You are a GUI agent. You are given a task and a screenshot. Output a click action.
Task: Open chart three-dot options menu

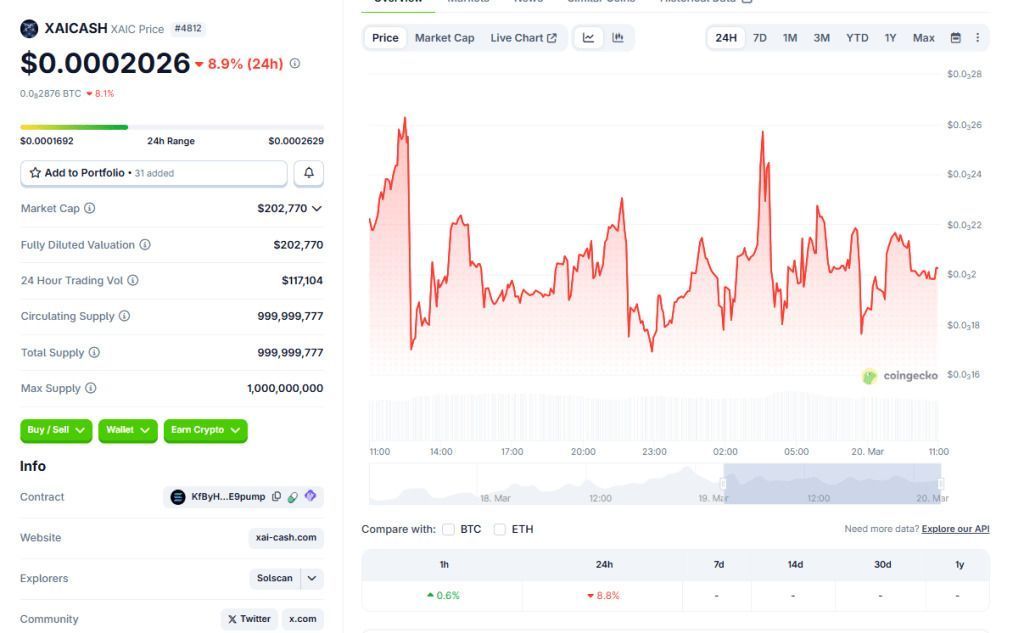pos(977,38)
